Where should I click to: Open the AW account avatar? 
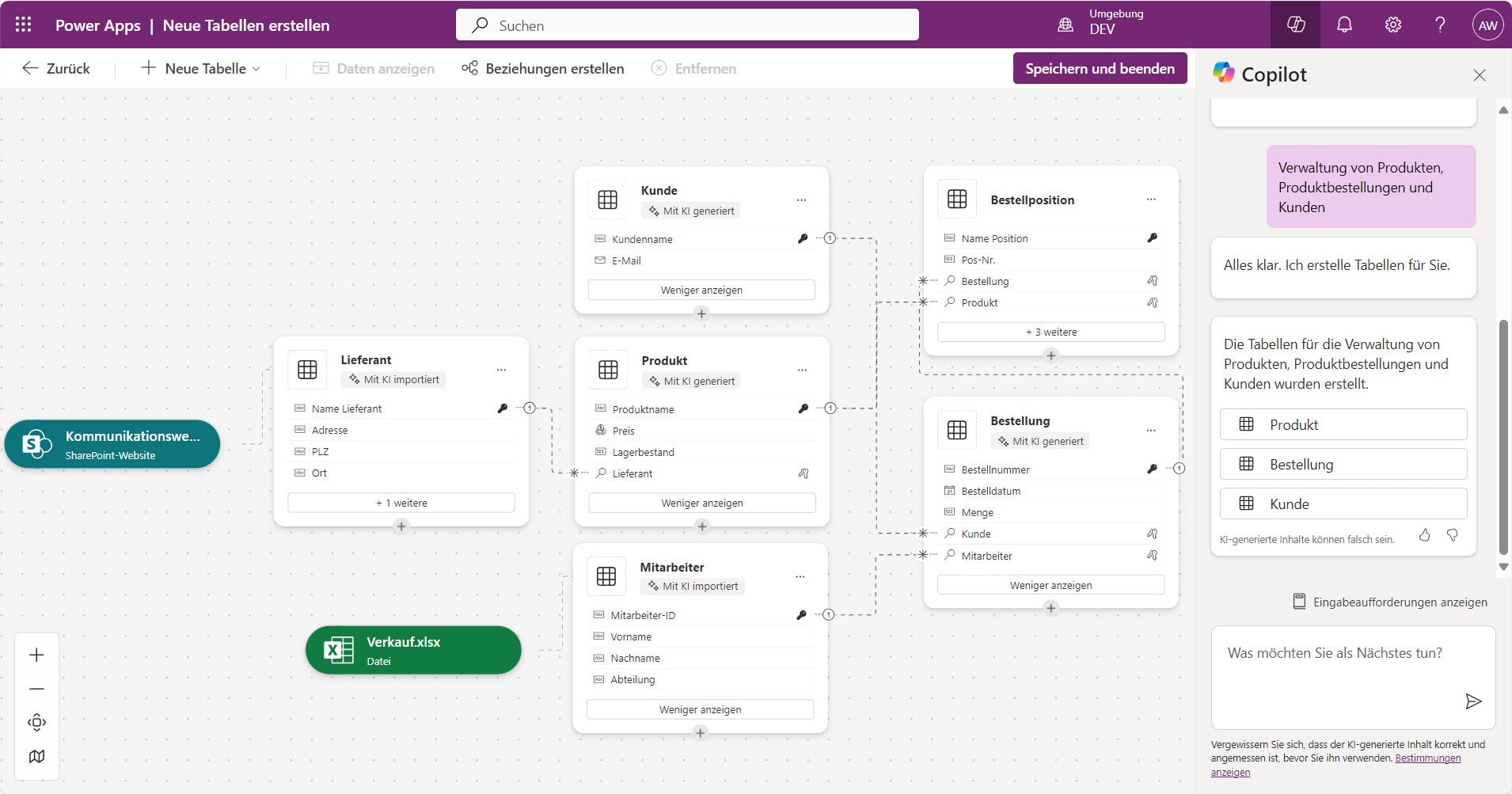click(x=1487, y=25)
